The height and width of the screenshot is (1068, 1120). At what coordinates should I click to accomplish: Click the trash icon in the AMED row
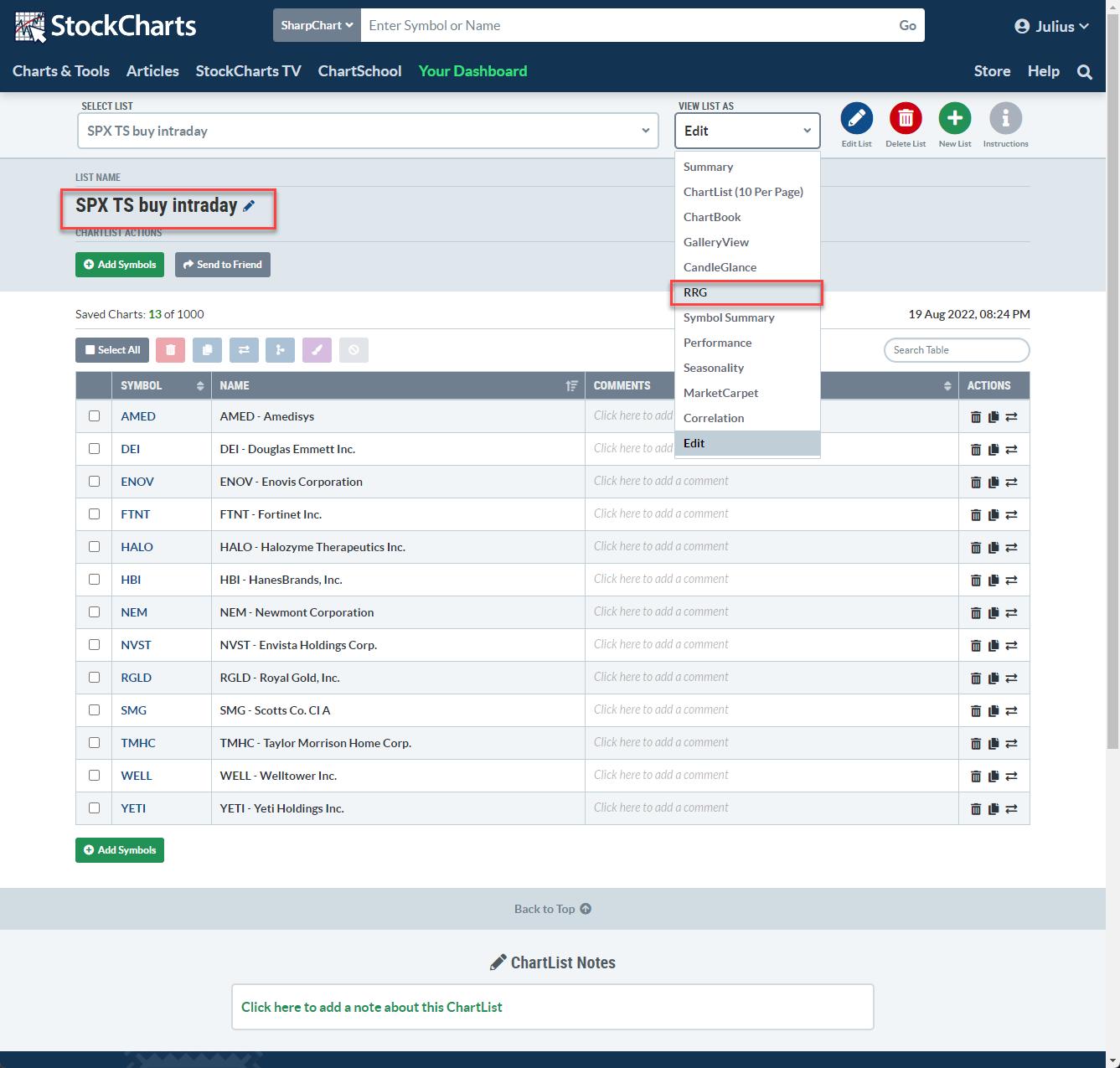click(x=975, y=417)
